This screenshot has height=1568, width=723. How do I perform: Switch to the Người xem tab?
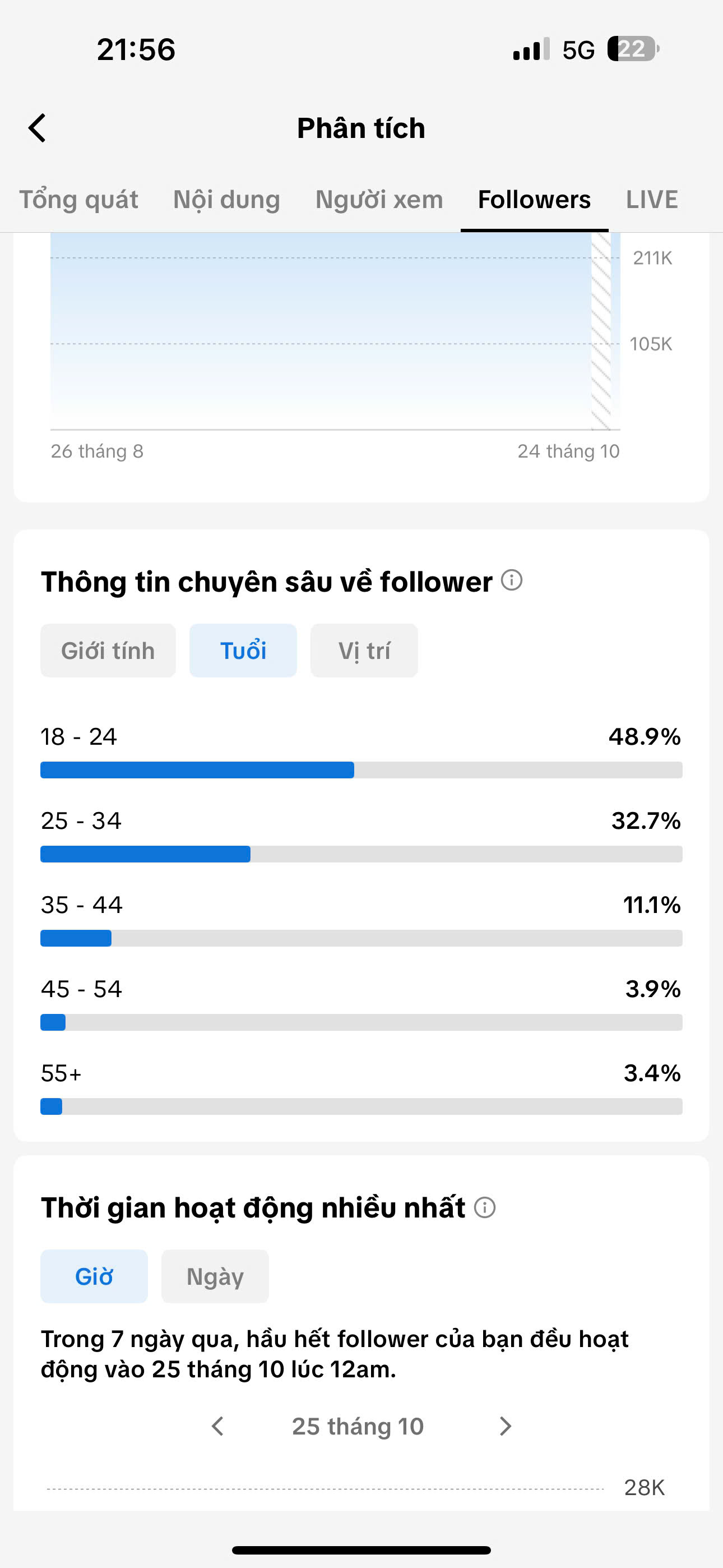coord(379,200)
